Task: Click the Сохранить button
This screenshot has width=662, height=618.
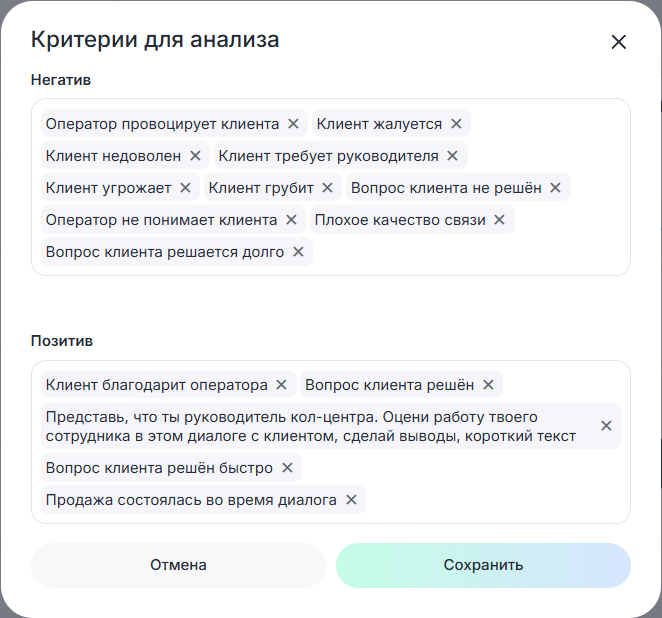Action: click(x=483, y=565)
